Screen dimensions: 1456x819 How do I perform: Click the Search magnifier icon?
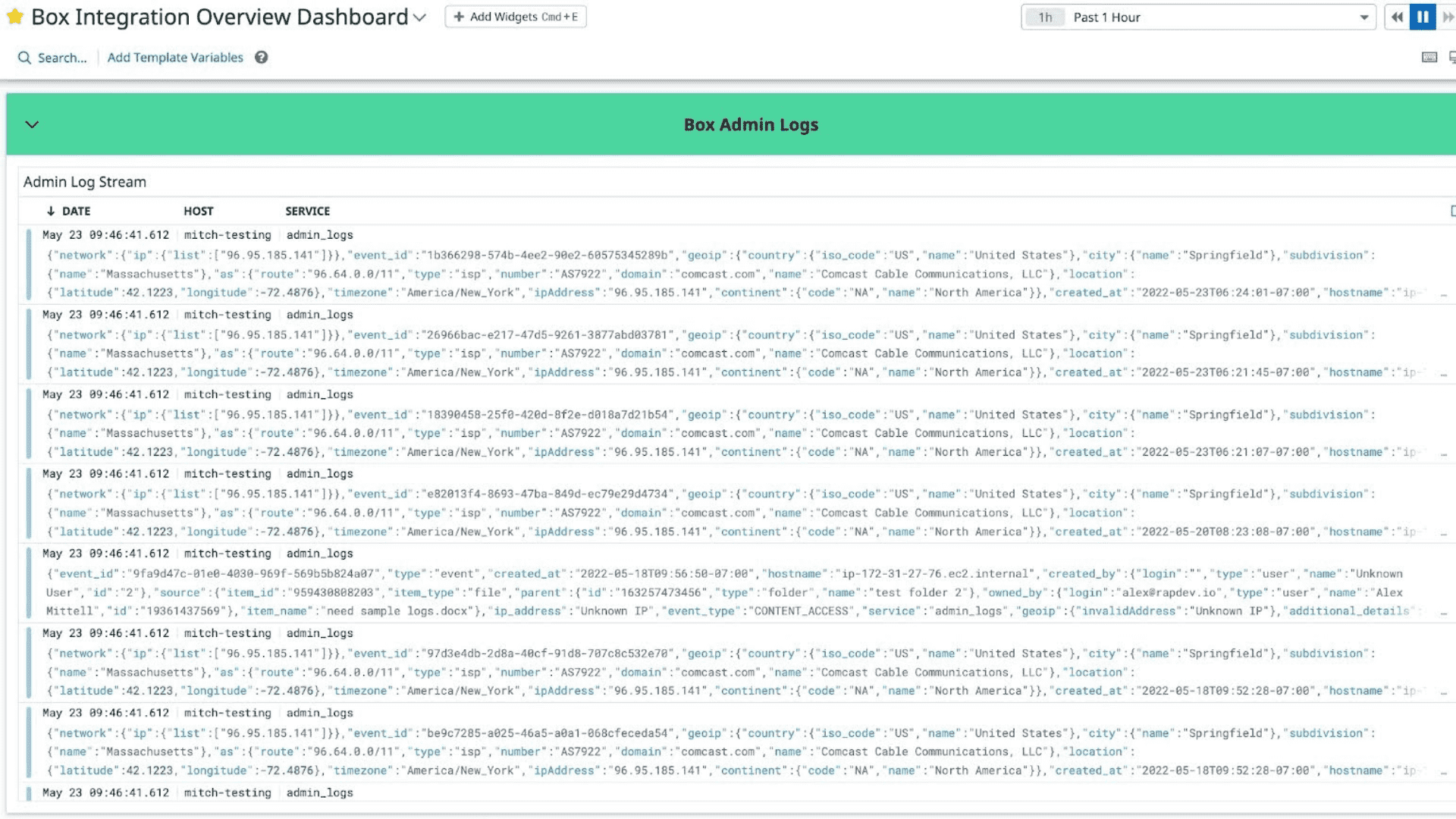[24, 58]
